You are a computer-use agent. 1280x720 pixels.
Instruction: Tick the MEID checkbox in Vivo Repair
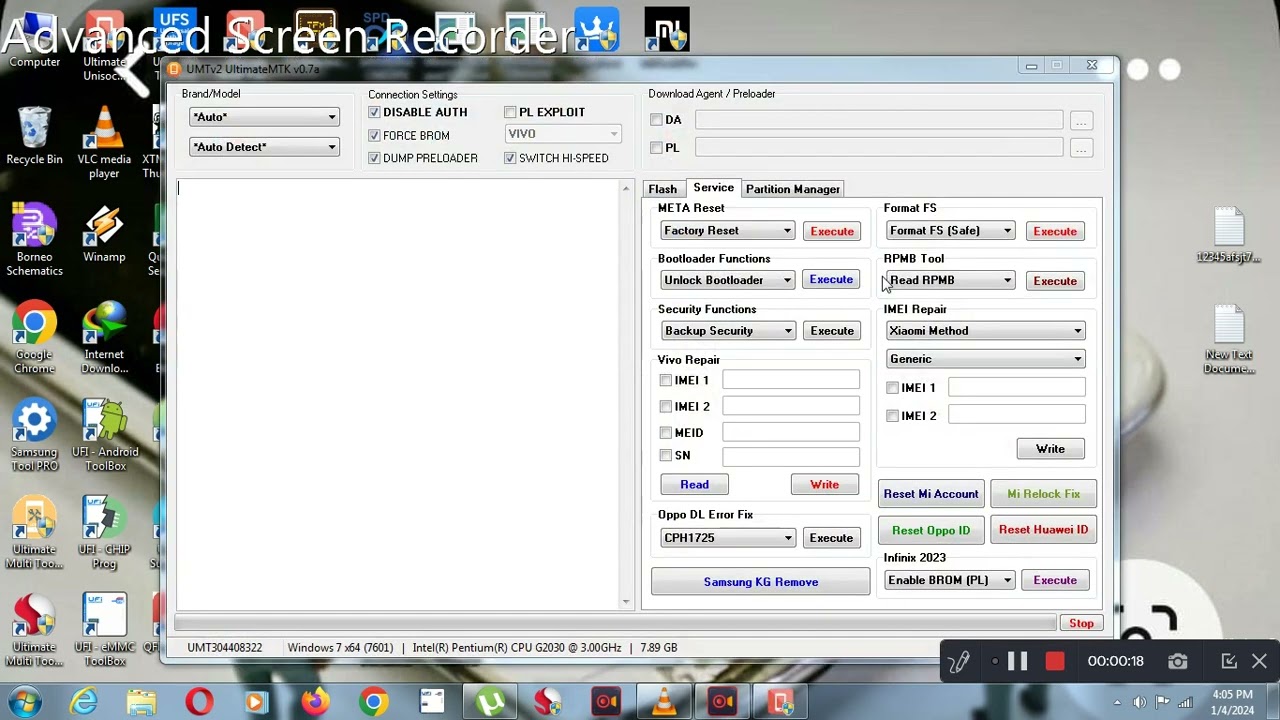tap(666, 433)
